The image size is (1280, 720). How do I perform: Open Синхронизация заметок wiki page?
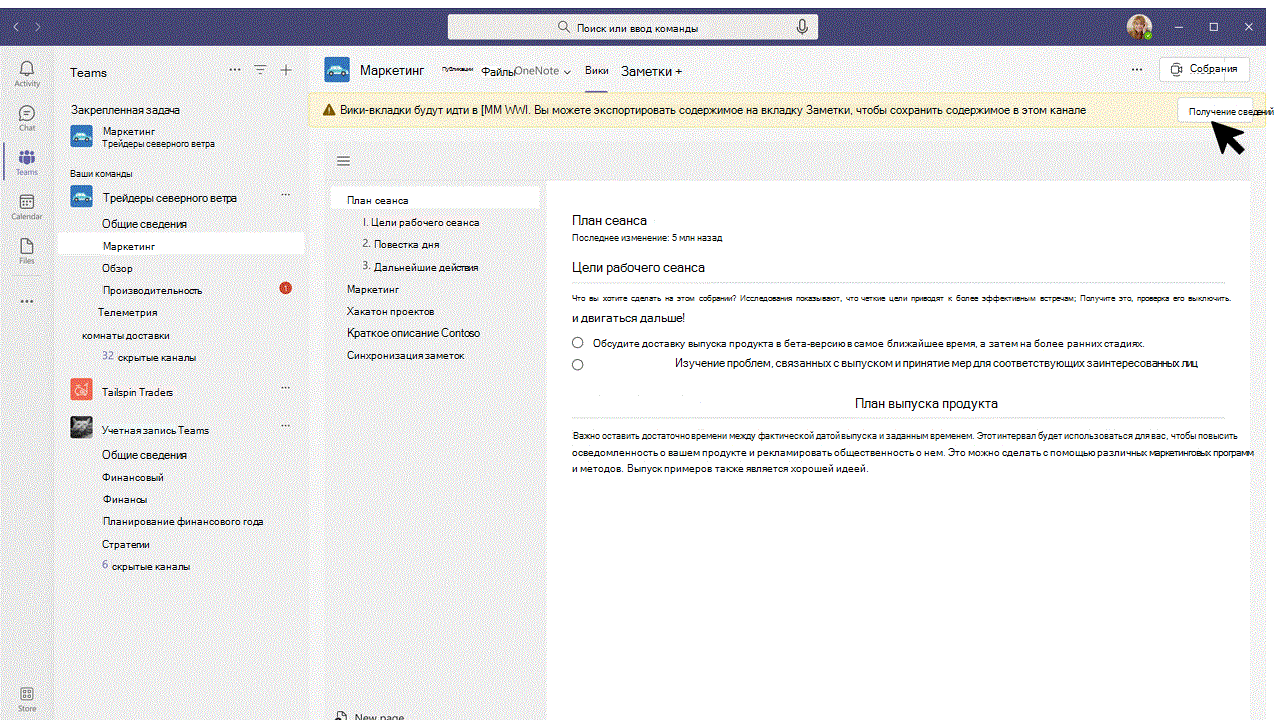(406, 355)
